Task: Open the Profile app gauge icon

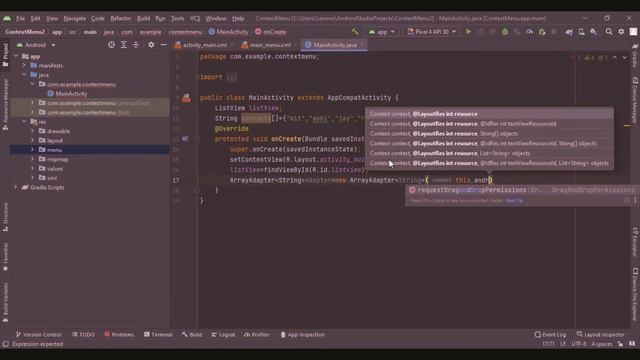Action: [x=529, y=32]
